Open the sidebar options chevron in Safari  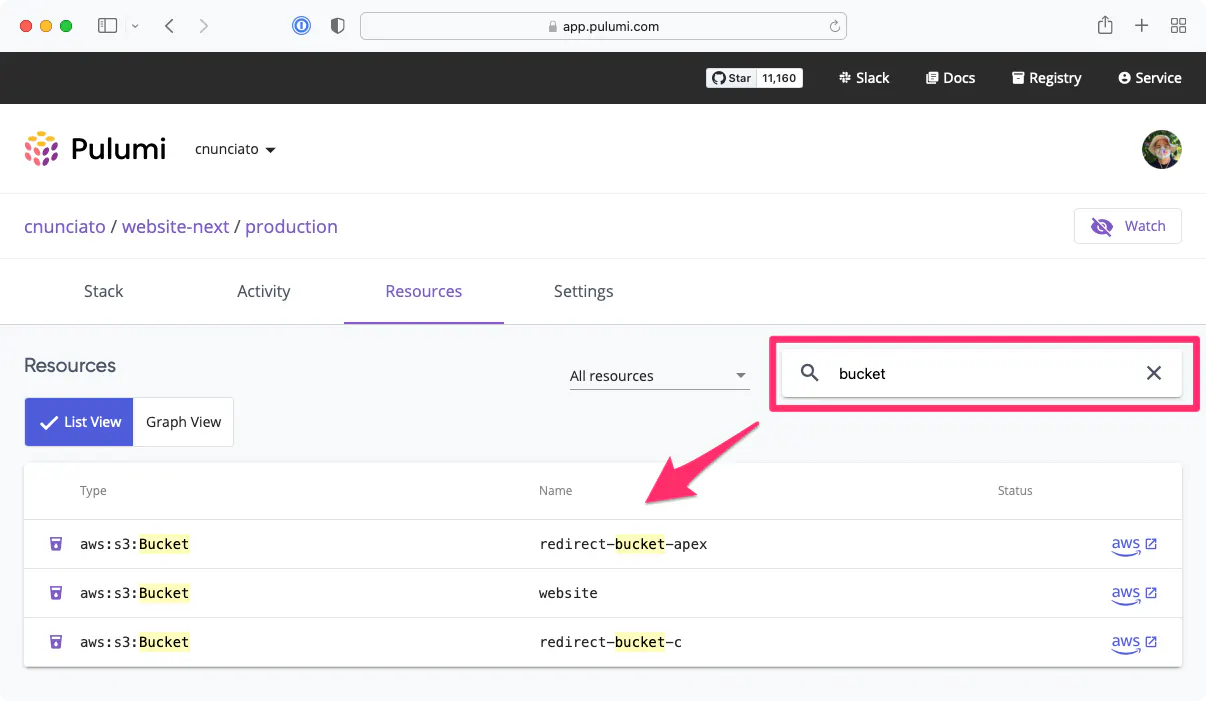point(135,26)
